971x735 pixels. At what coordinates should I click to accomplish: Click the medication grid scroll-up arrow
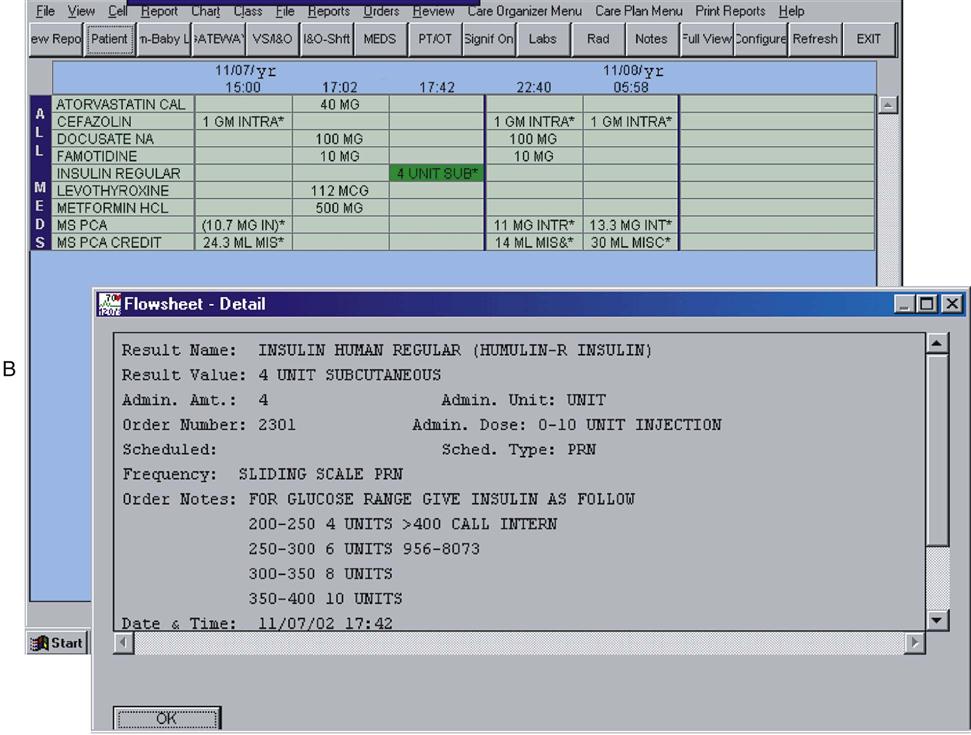pyautogui.click(x=887, y=105)
